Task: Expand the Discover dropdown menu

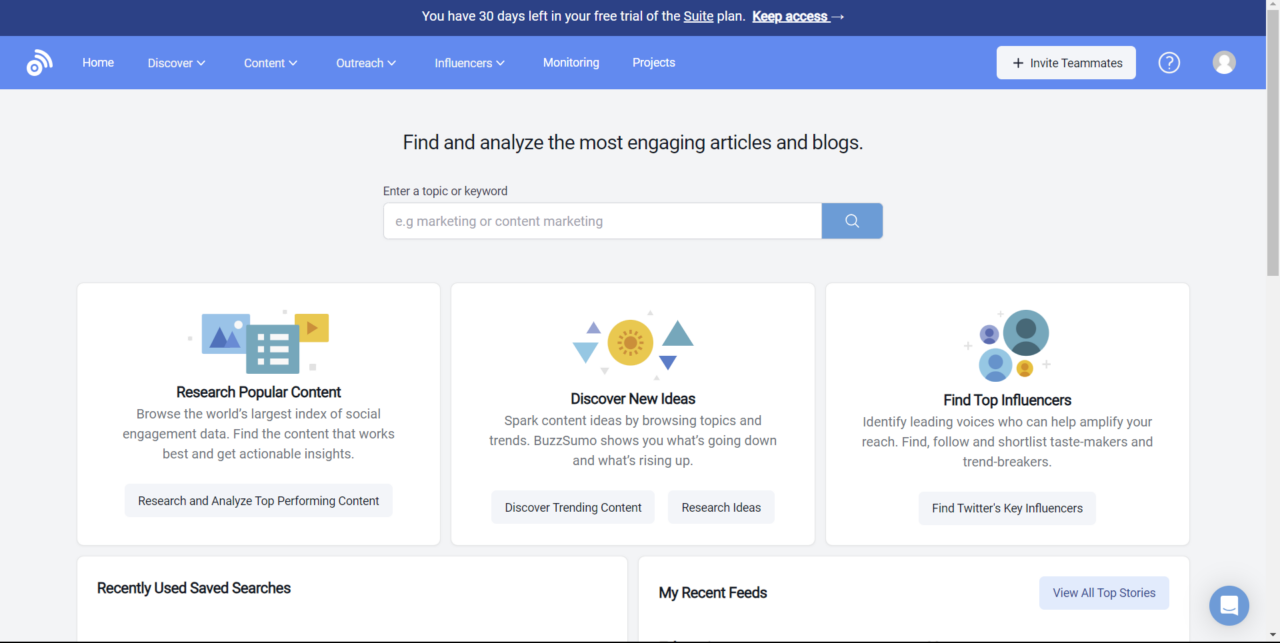Action: pos(176,63)
